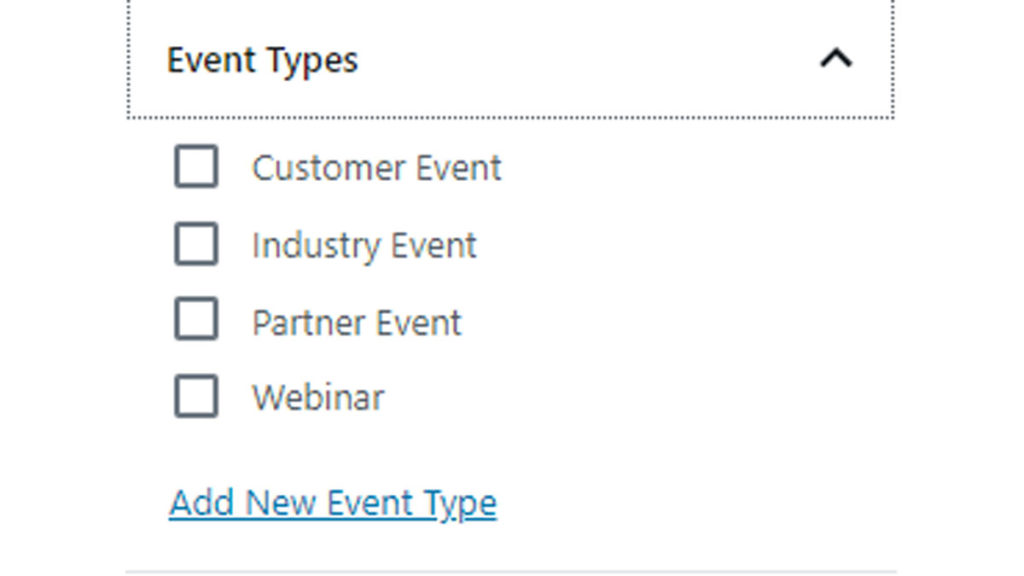1024x576 pixels.
Task: Hide the Event Types checklist using caret
Action: tap(836, 60)
